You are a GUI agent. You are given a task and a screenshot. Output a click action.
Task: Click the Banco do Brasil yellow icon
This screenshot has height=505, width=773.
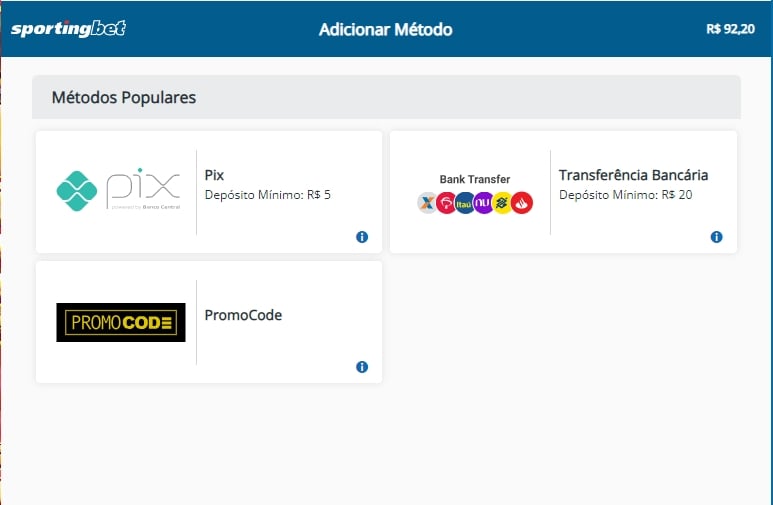(503, 203)
